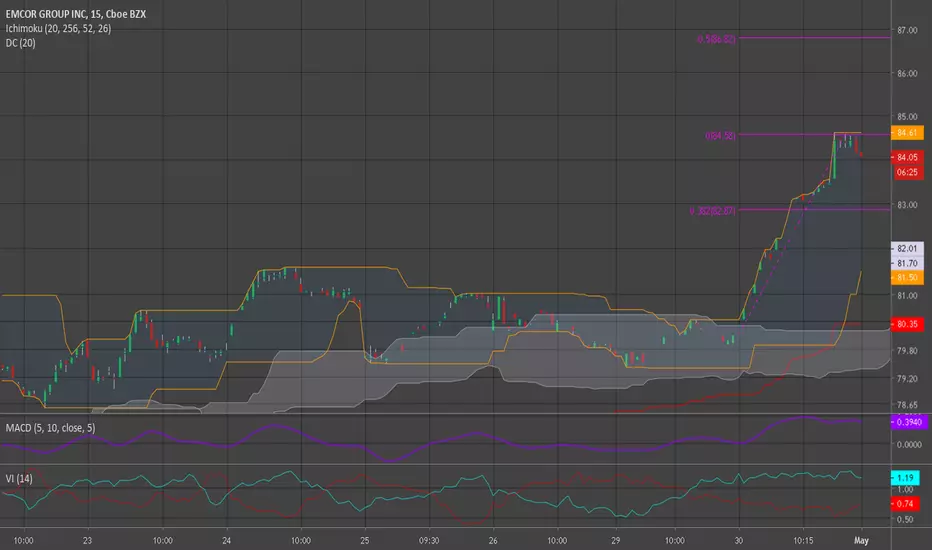Click the 06:25 countdown timer label

[907, 172]
